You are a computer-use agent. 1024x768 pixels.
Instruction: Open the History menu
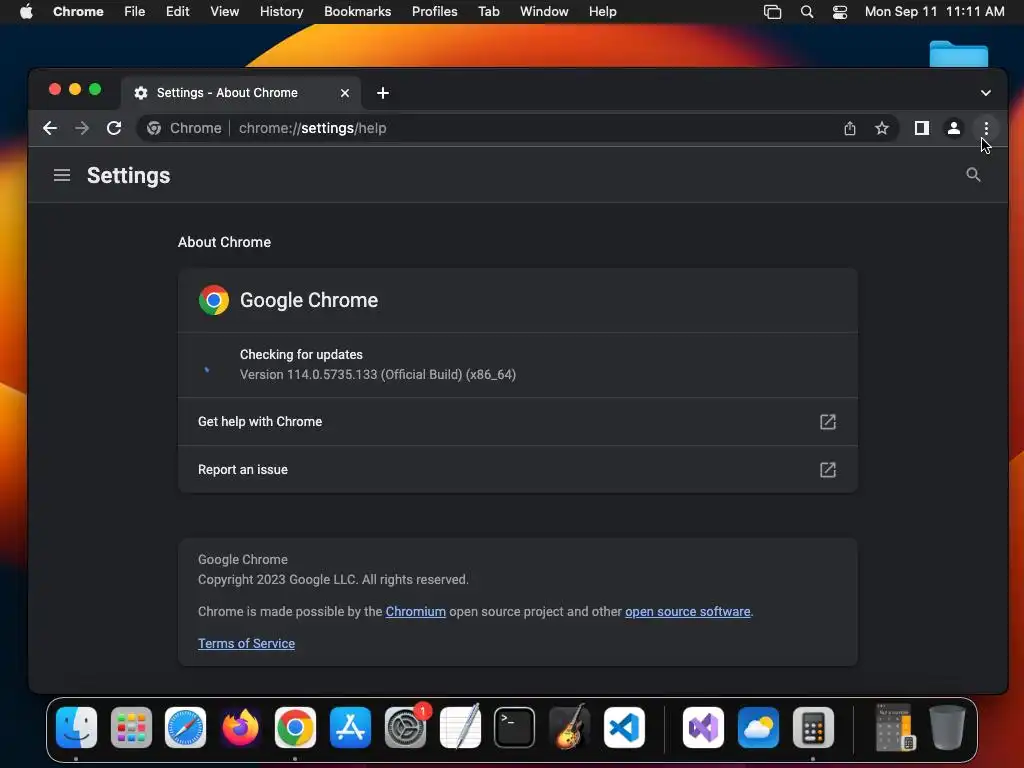tap(281, 12)
